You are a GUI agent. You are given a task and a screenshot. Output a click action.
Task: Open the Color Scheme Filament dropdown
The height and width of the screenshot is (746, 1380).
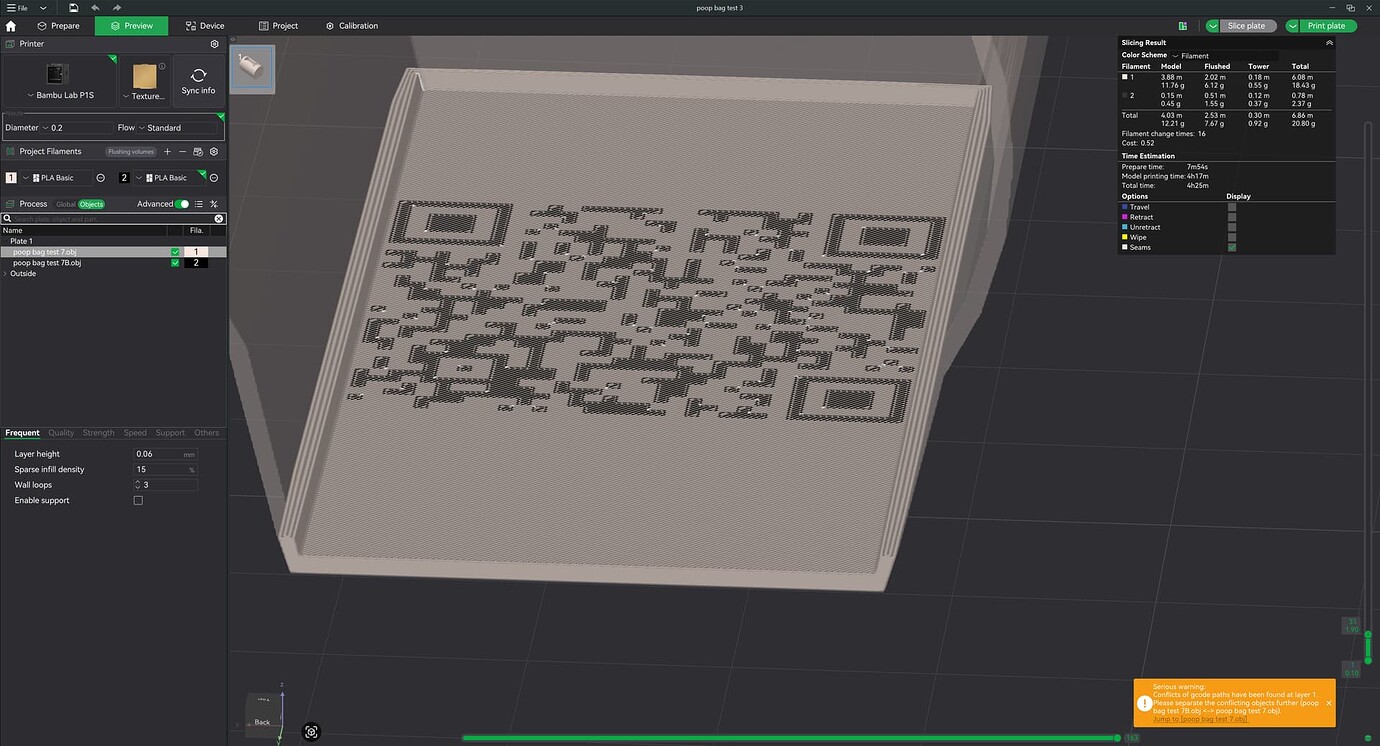tap(1224, 56)
